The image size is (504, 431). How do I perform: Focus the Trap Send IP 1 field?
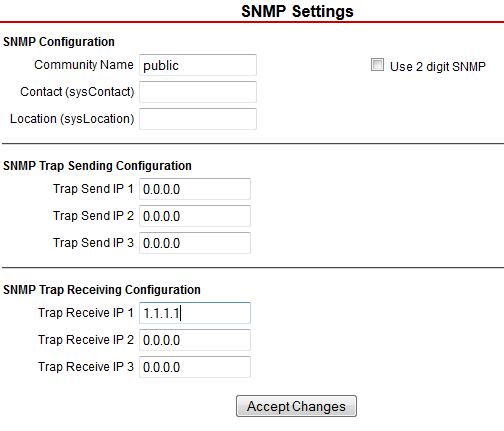pos(195,189)
